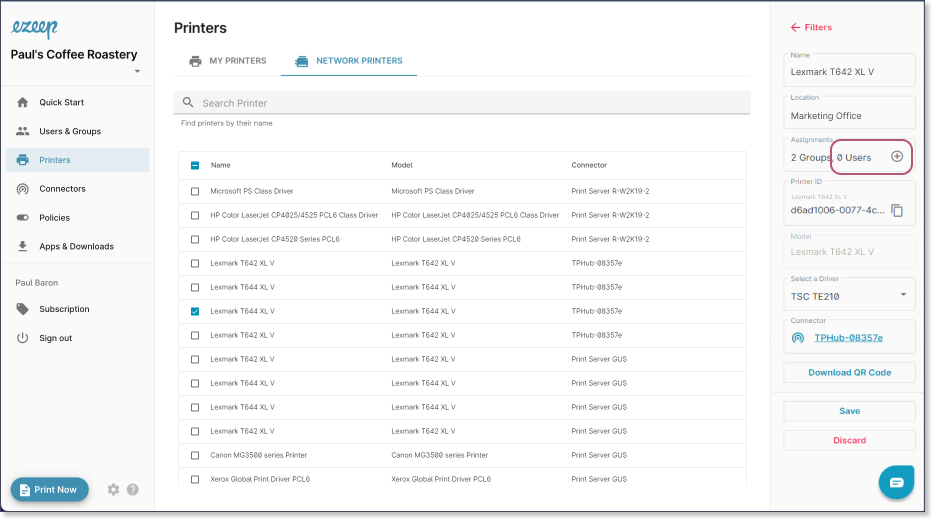Viewport: 933px width, 520px height.
Task: Uncheck the selected Lexmark T644 XL V row
Action: pos(195,311)
